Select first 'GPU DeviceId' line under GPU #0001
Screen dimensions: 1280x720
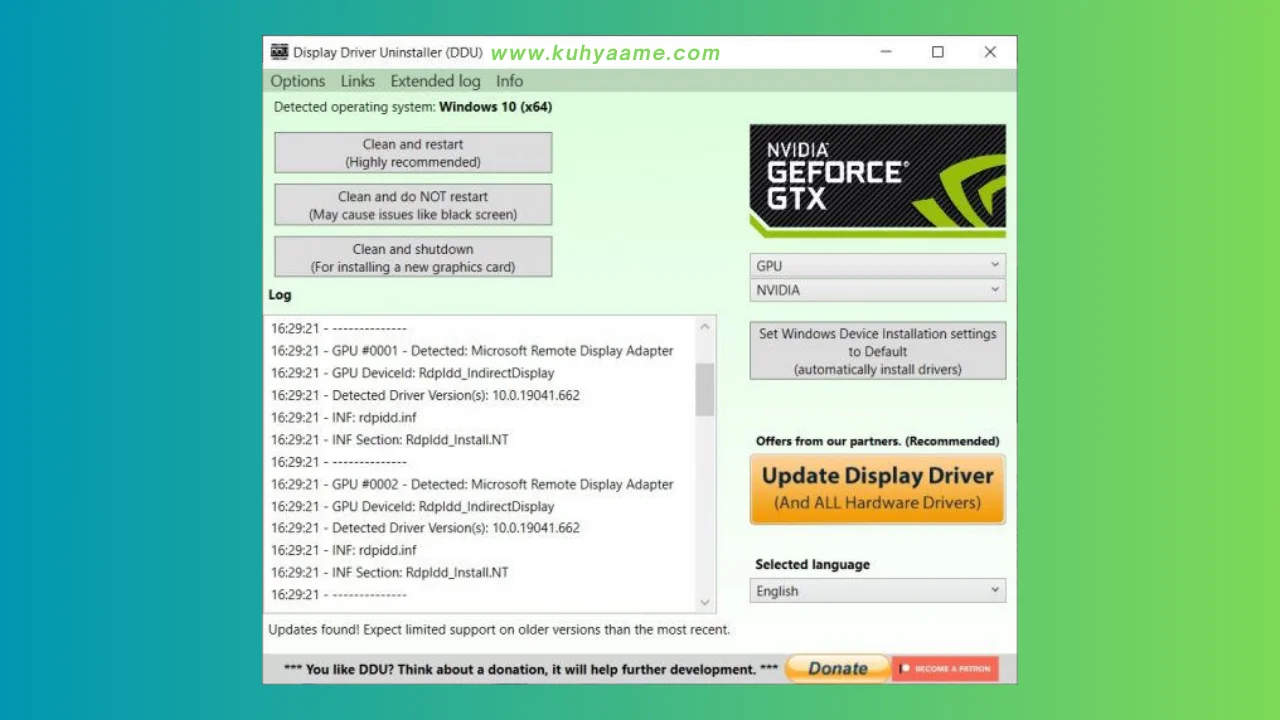412,373
